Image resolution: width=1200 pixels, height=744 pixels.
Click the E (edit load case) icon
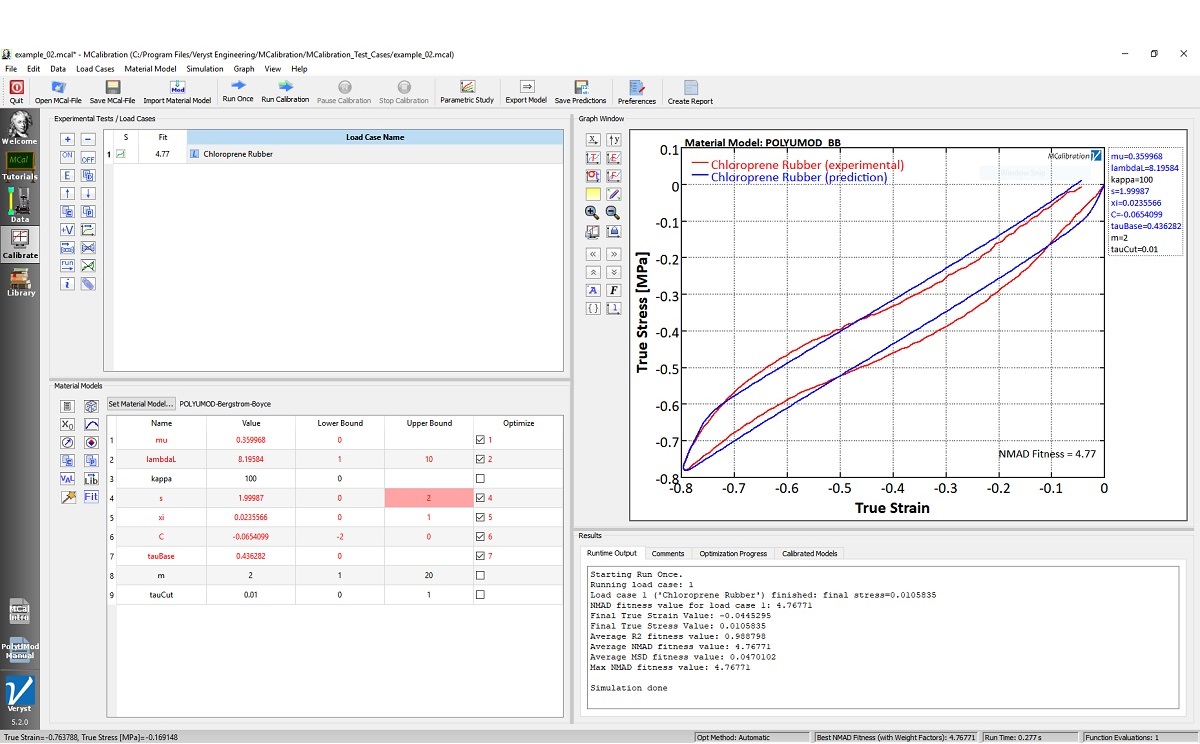coord(67,175)
